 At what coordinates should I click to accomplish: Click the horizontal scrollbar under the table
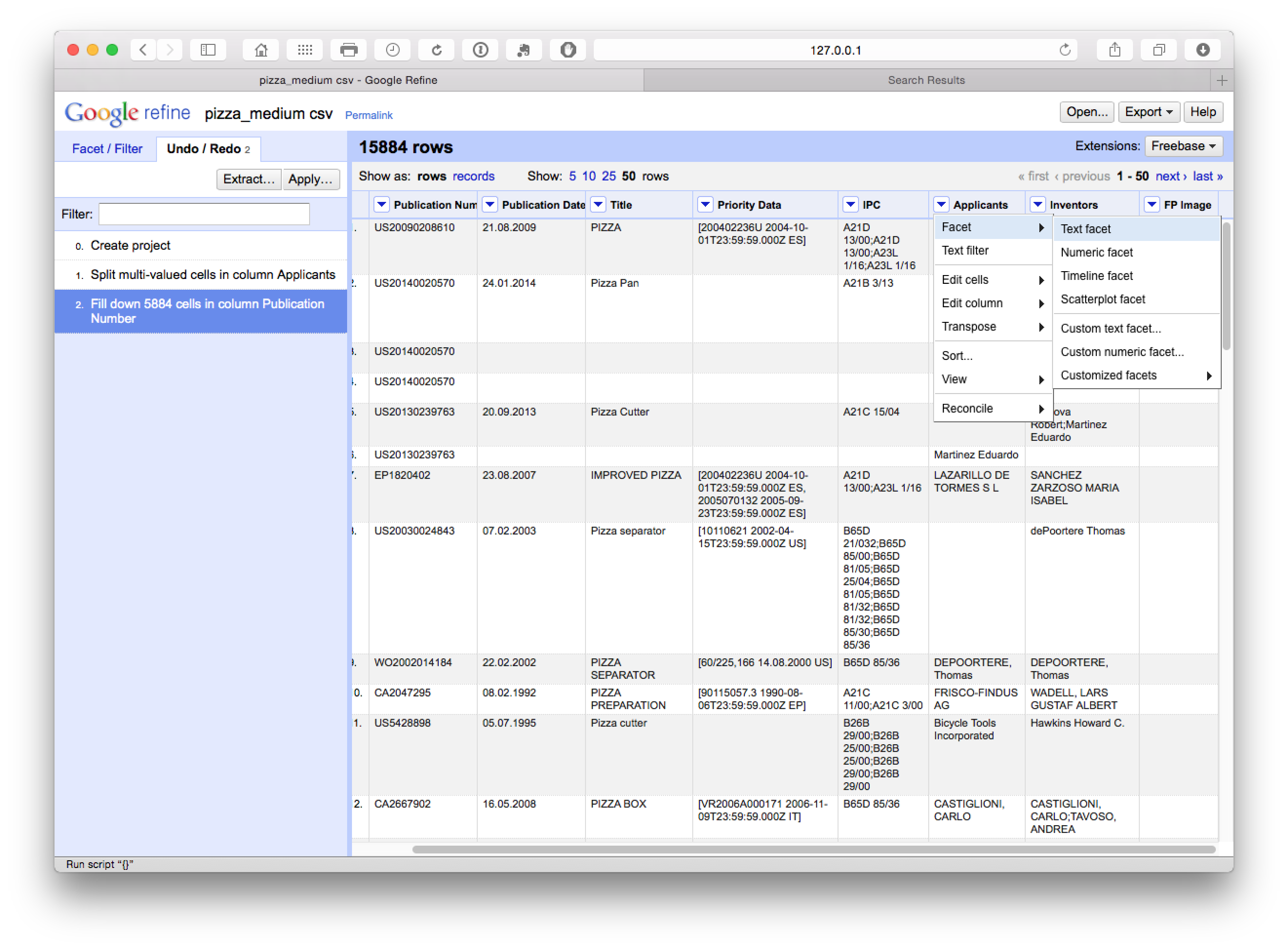pos(813,850)
